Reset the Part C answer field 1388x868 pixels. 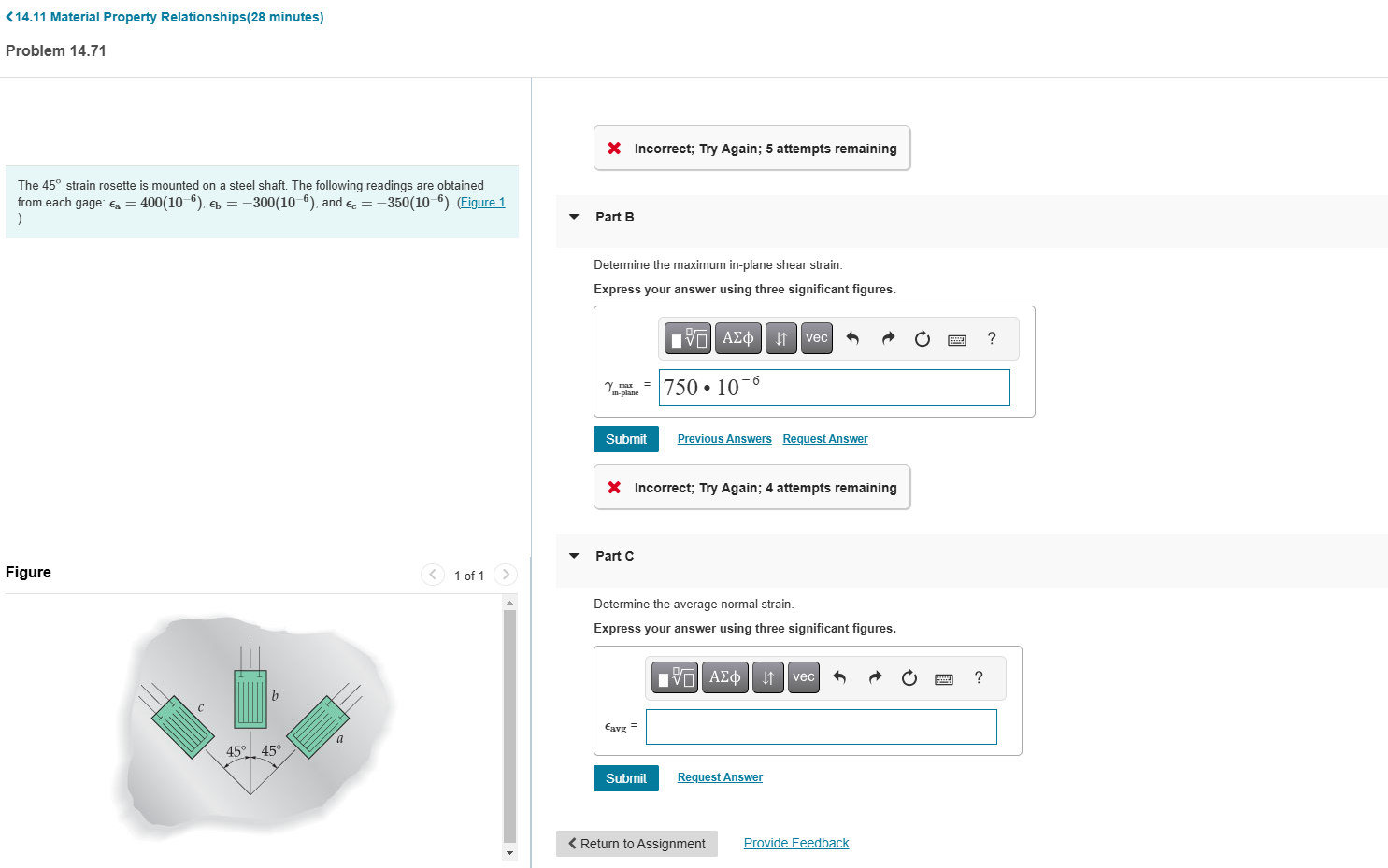tap(909, 677)
